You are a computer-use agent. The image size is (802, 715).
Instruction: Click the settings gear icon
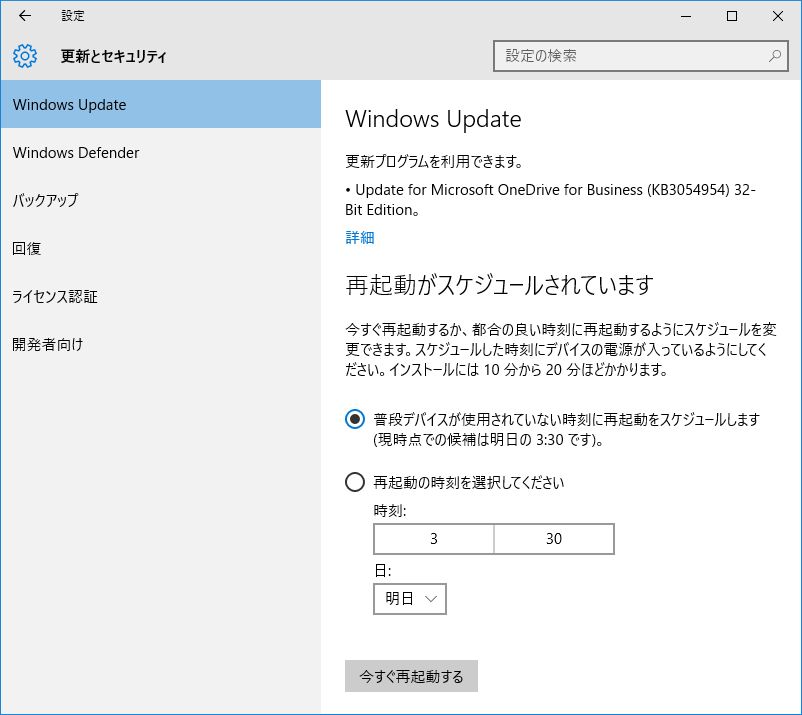(25, 56)
